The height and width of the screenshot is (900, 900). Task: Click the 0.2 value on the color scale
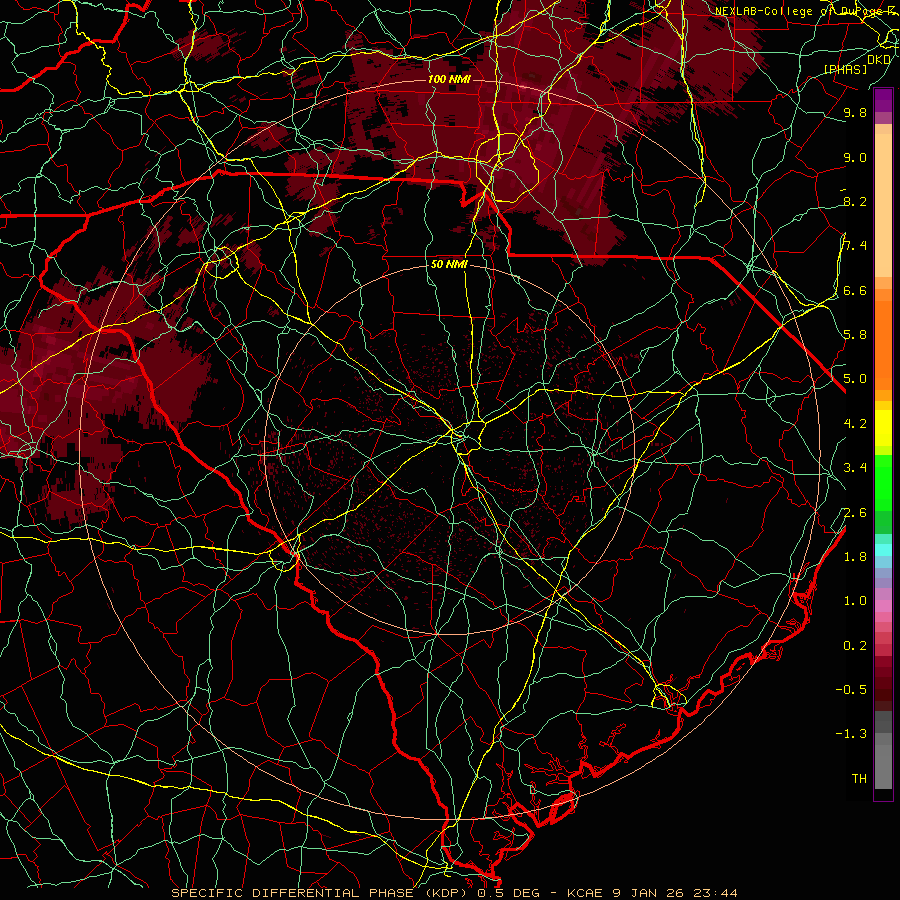tap(855, 645)
